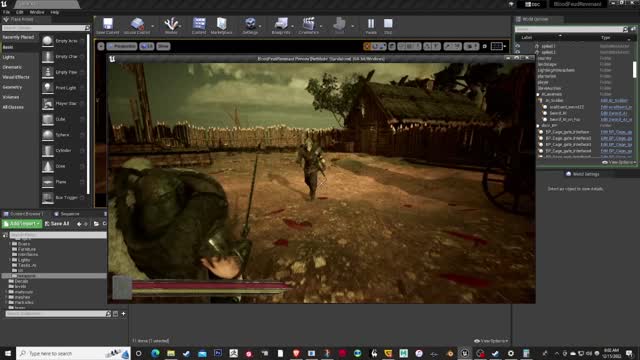Toggle visibility eye of first spline1 row

pyautogui.click(x=518, y=46)
